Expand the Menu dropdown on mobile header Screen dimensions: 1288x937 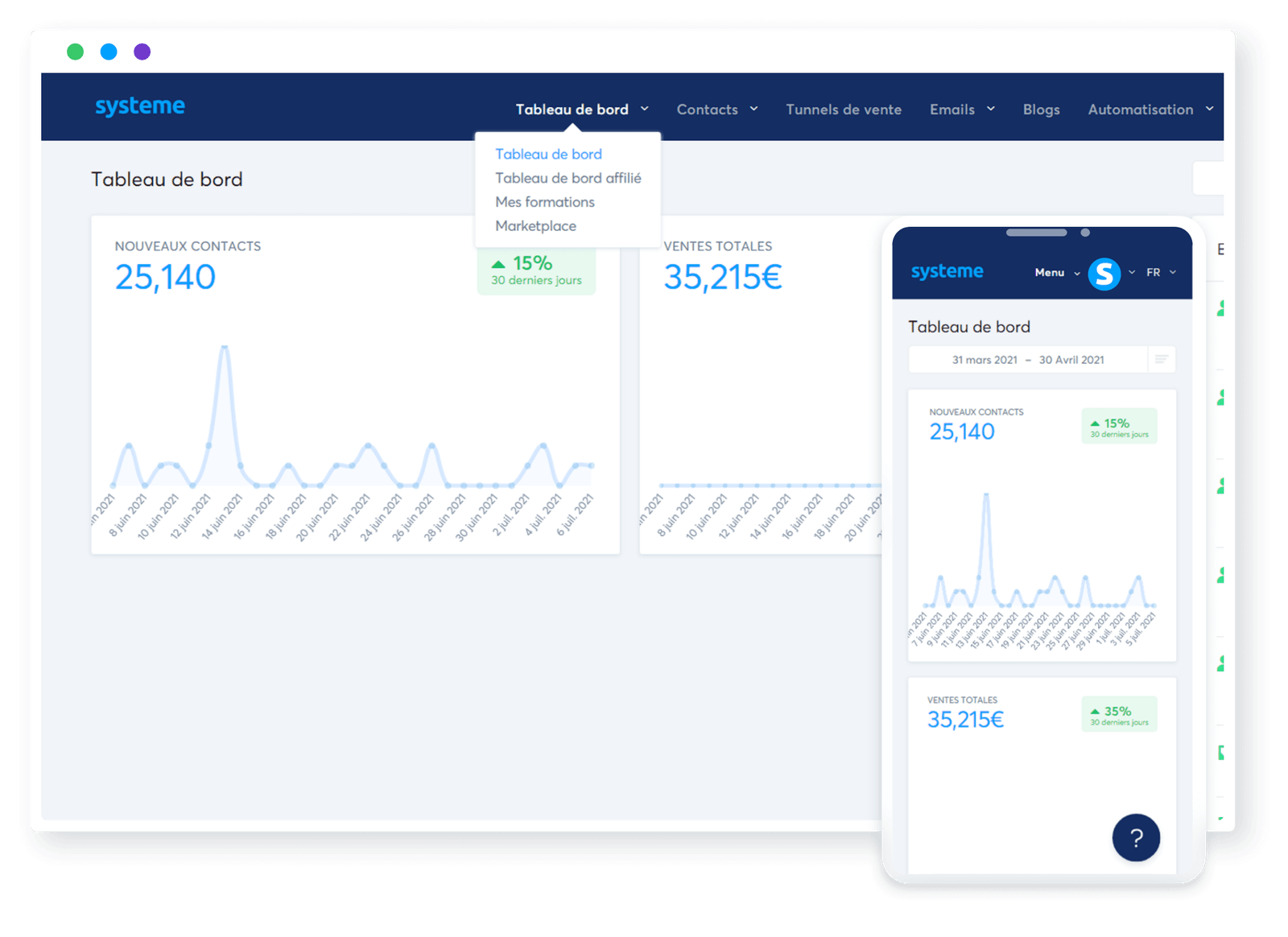[1056, 273]
